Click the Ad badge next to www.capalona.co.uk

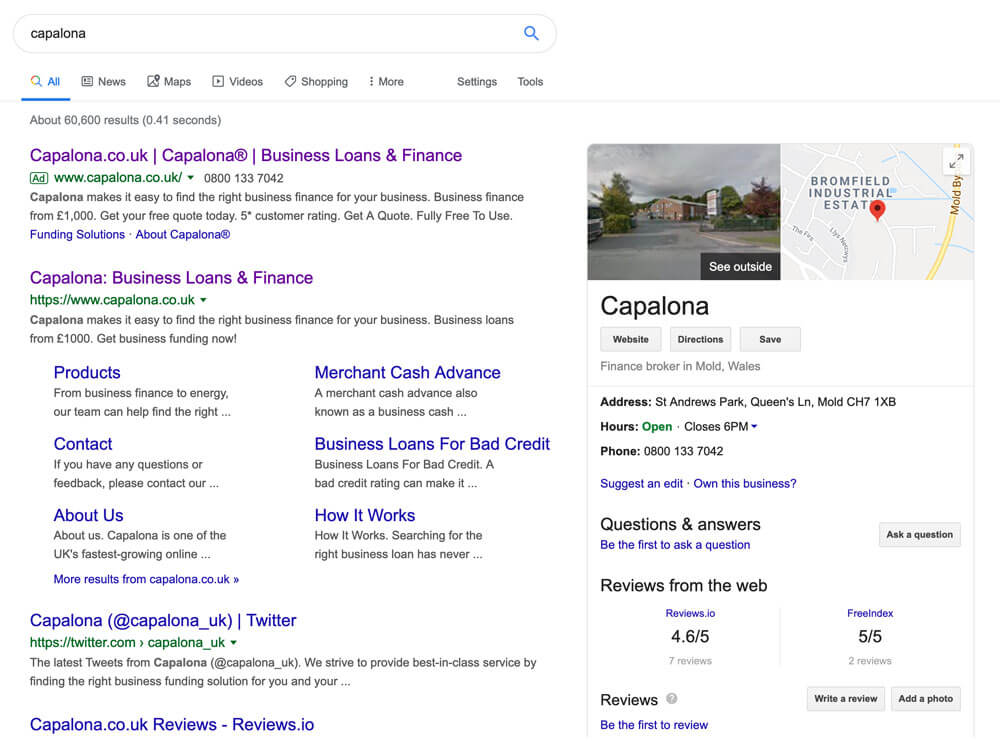point(39,179)
